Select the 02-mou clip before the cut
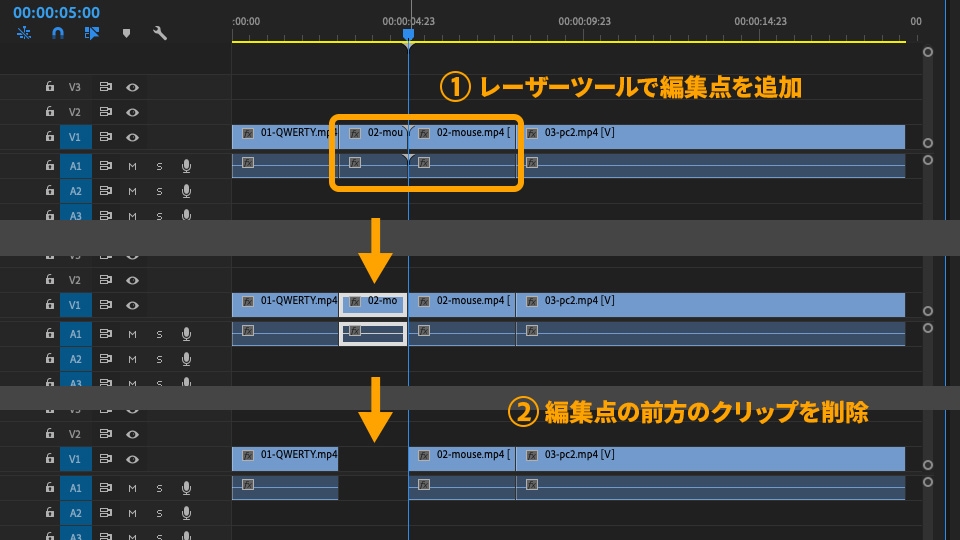The height and width of the screenshot is (540, 960). pyautogui.click(x=373, y=137)
